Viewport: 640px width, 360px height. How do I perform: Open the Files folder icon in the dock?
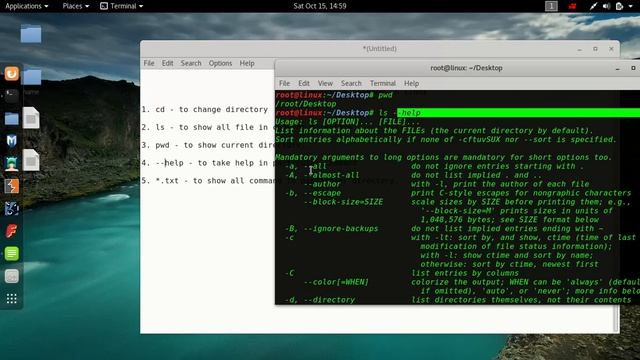[11, 119]
